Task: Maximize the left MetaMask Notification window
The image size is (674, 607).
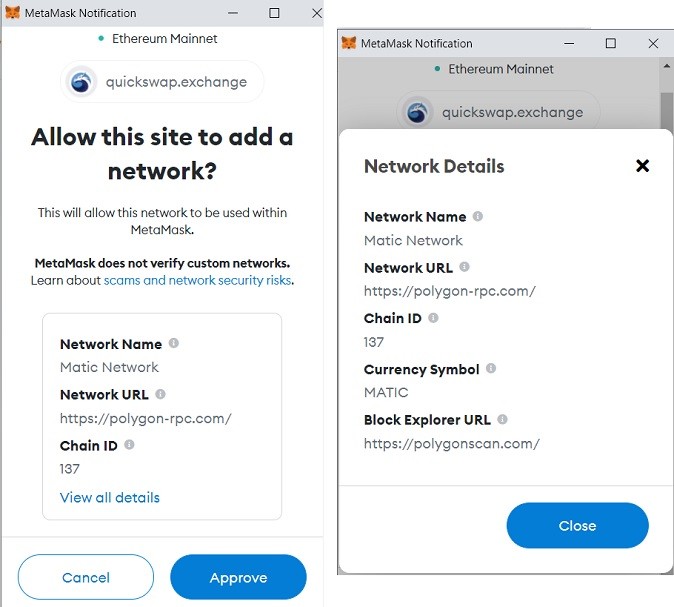Action: pos(274,13)
